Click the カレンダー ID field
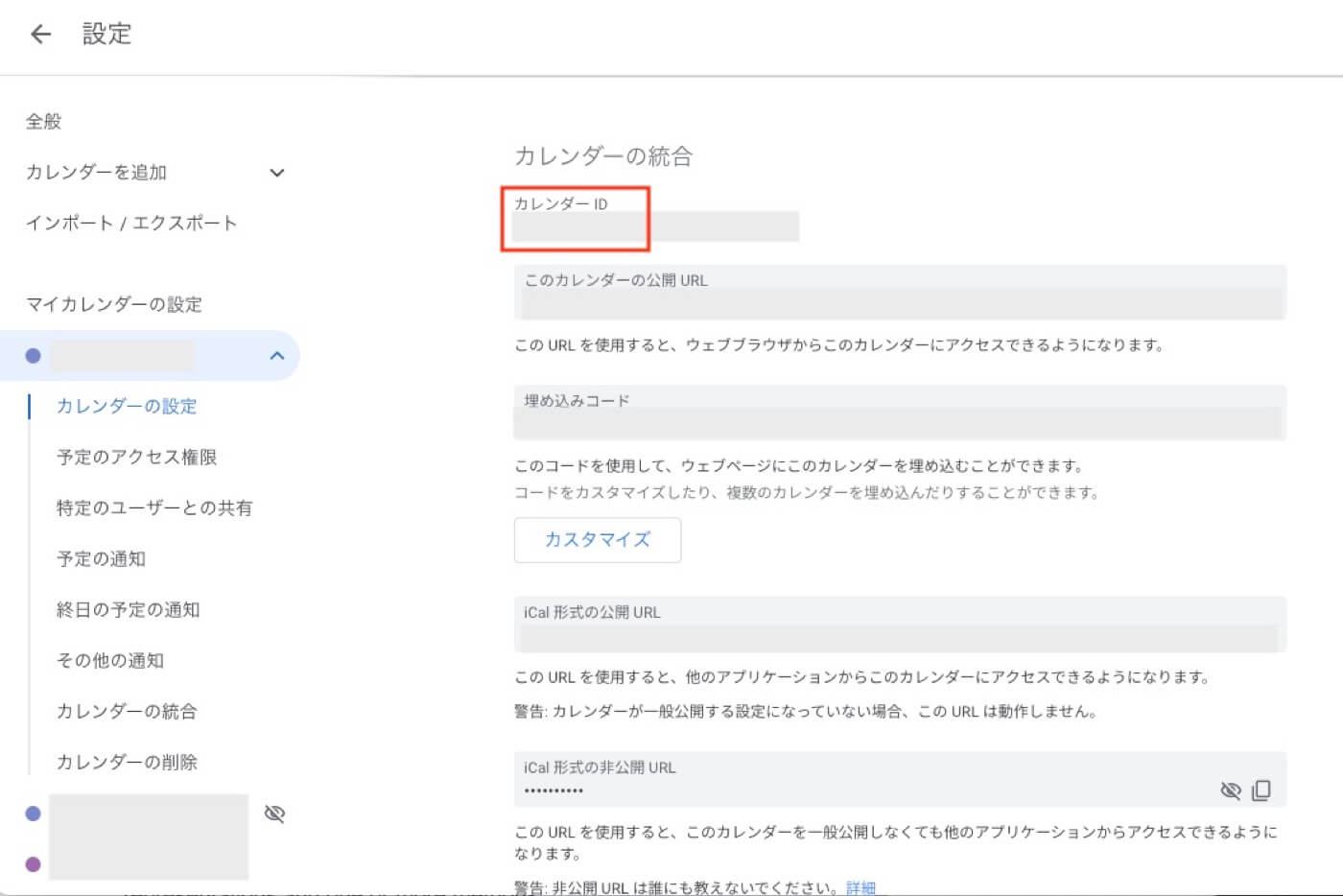 pos(657,226)
